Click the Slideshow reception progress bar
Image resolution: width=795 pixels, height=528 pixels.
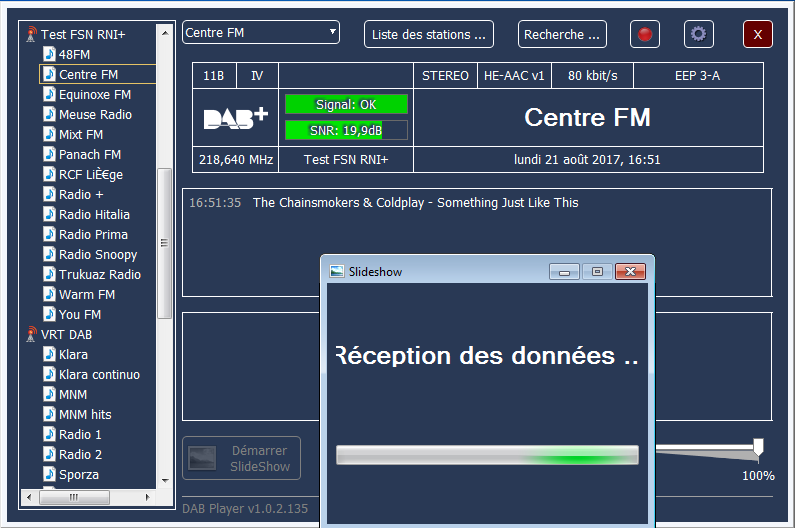[x=487, y=455]
